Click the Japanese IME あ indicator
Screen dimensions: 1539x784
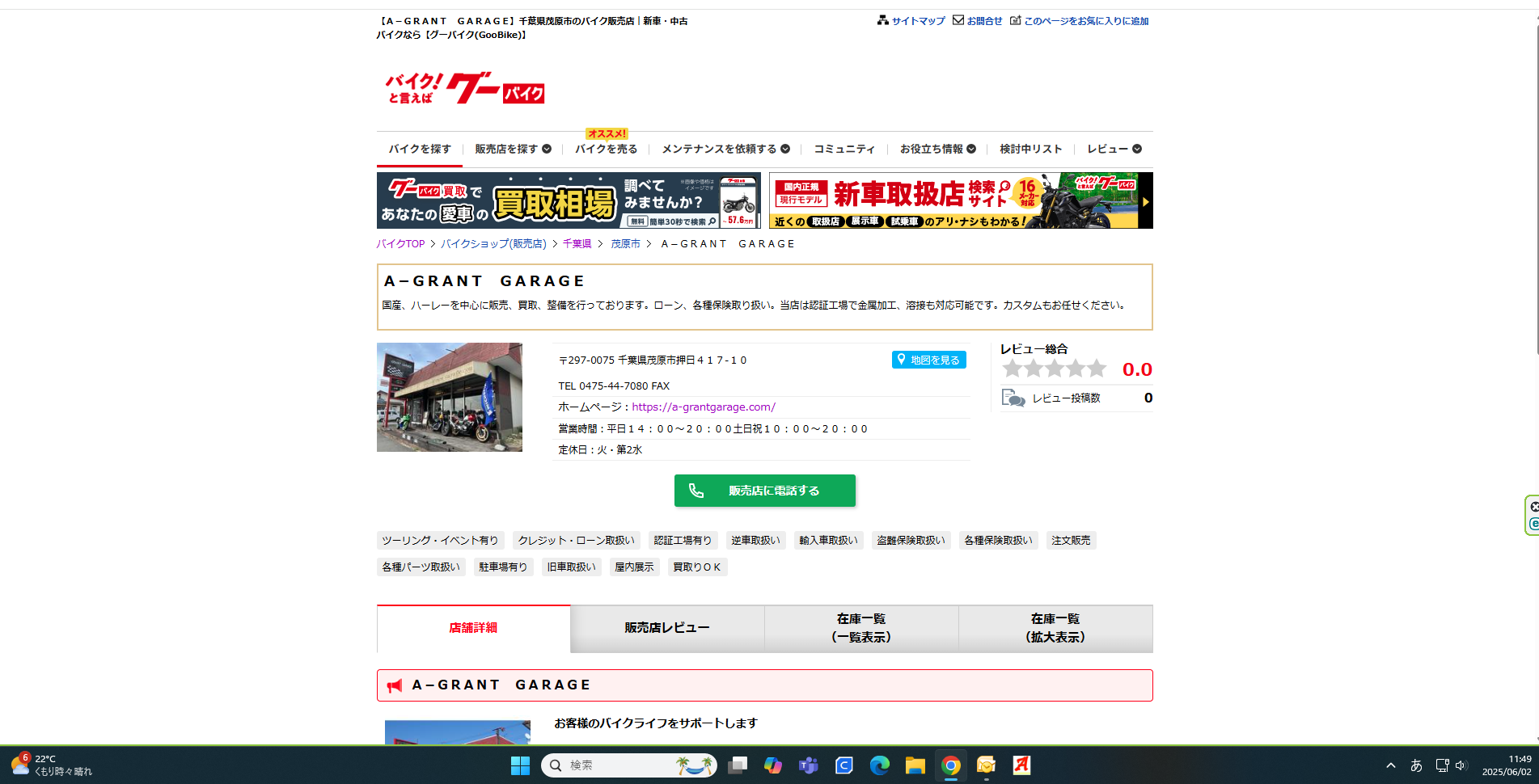[x=1416, y=765]
